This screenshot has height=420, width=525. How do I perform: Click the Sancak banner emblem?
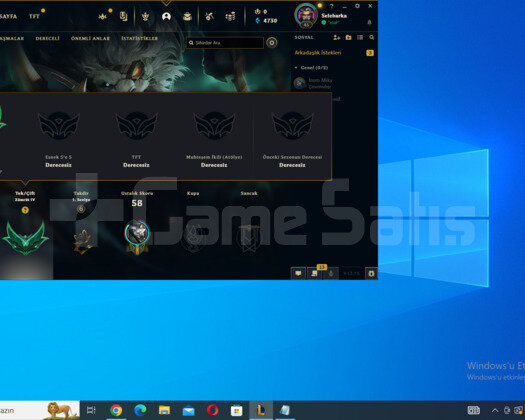249,238
